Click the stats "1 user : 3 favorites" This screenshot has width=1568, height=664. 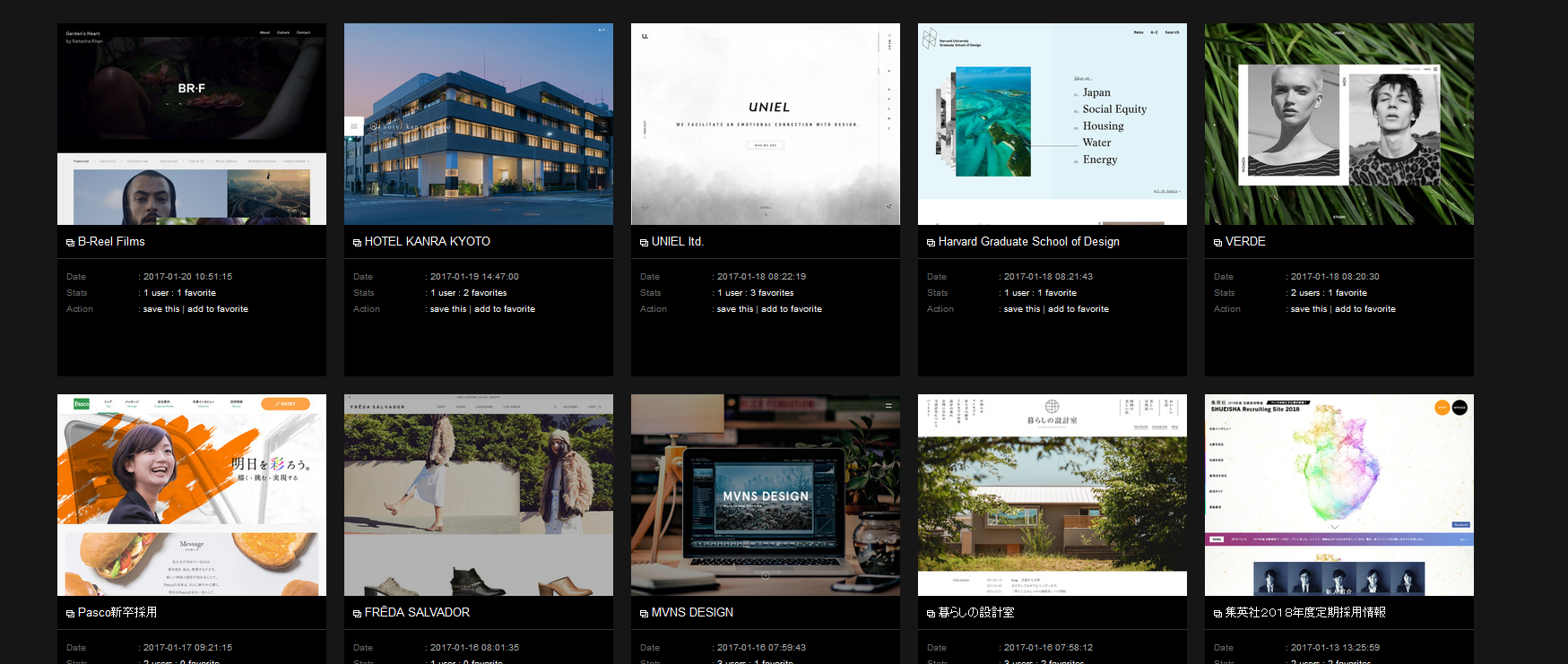(x=756, y=293)
